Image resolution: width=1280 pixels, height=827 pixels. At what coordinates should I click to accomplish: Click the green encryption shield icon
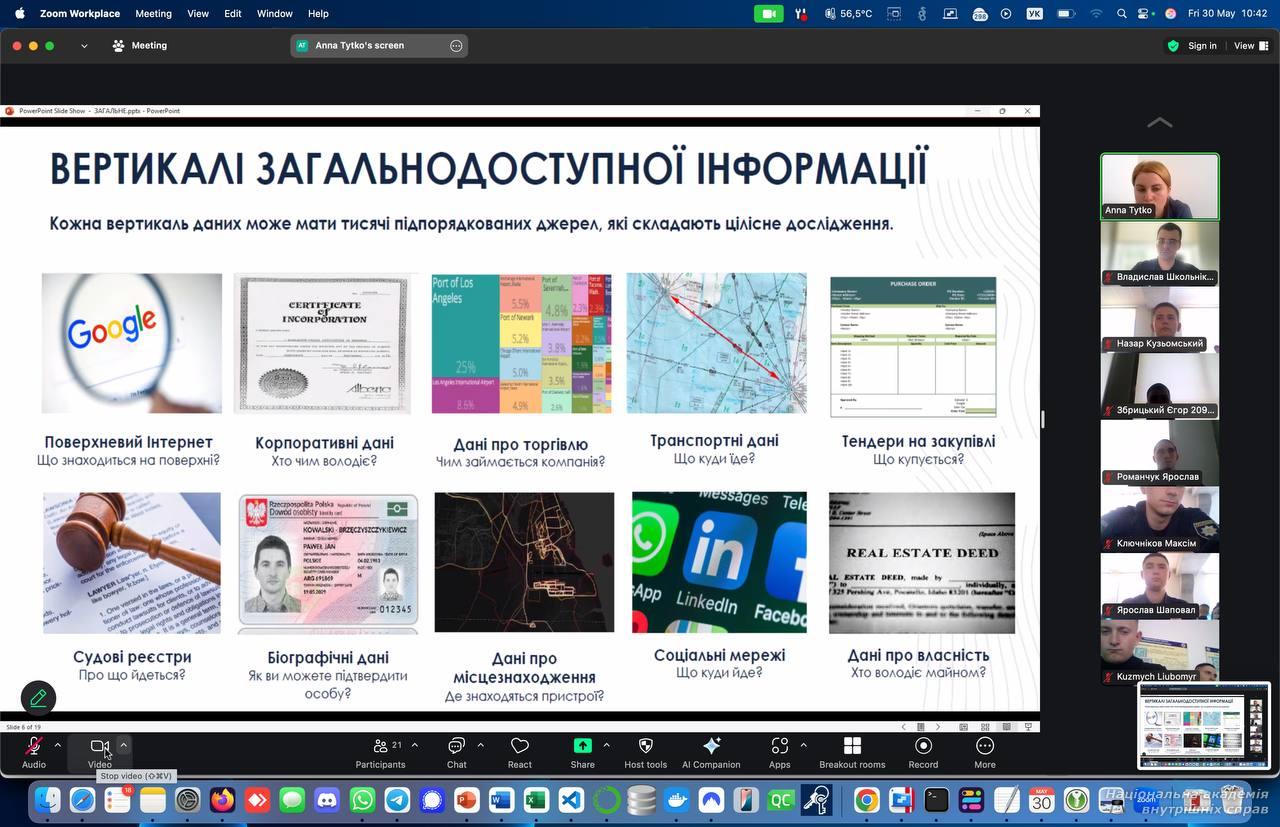pos(1173,46)
